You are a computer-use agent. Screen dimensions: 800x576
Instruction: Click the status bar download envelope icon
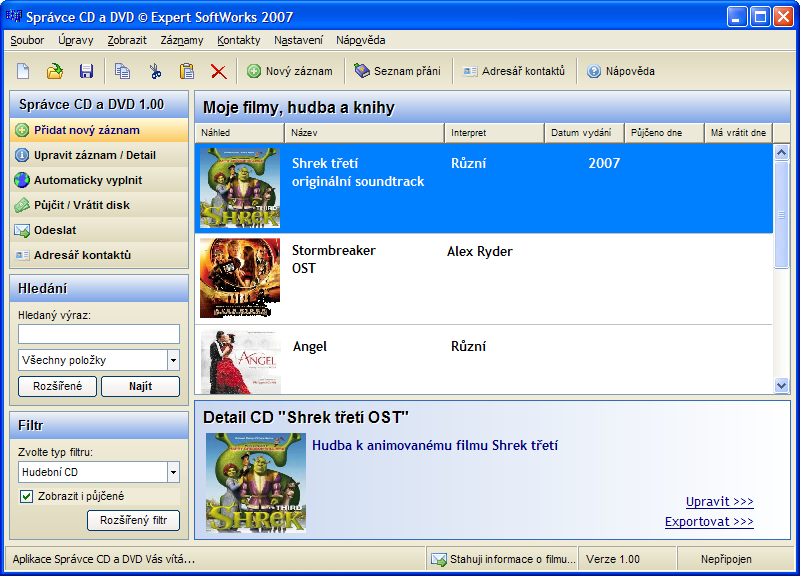(438, 559)
